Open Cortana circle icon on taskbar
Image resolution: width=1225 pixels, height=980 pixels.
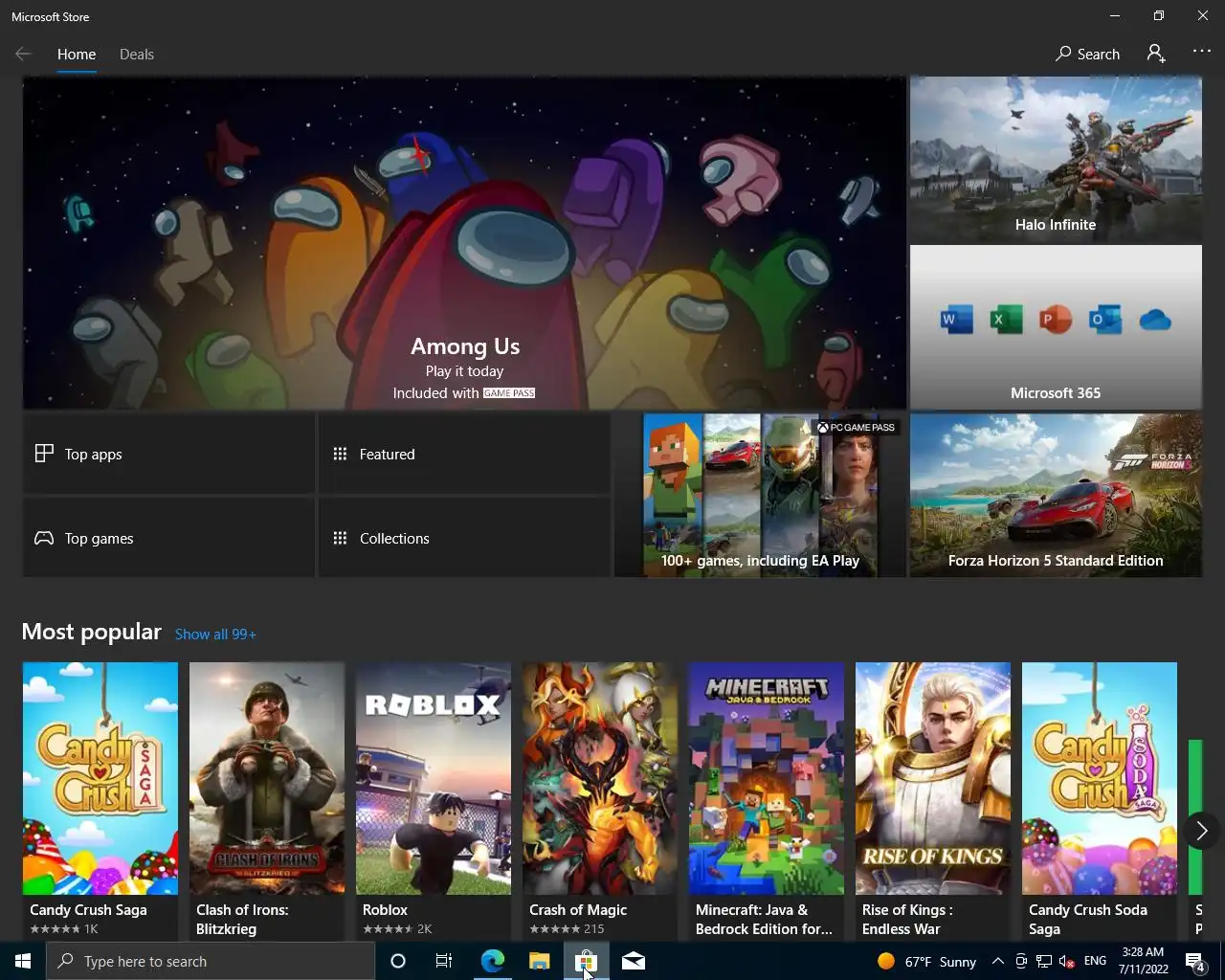pyautogui.click(x=398, y=961)
